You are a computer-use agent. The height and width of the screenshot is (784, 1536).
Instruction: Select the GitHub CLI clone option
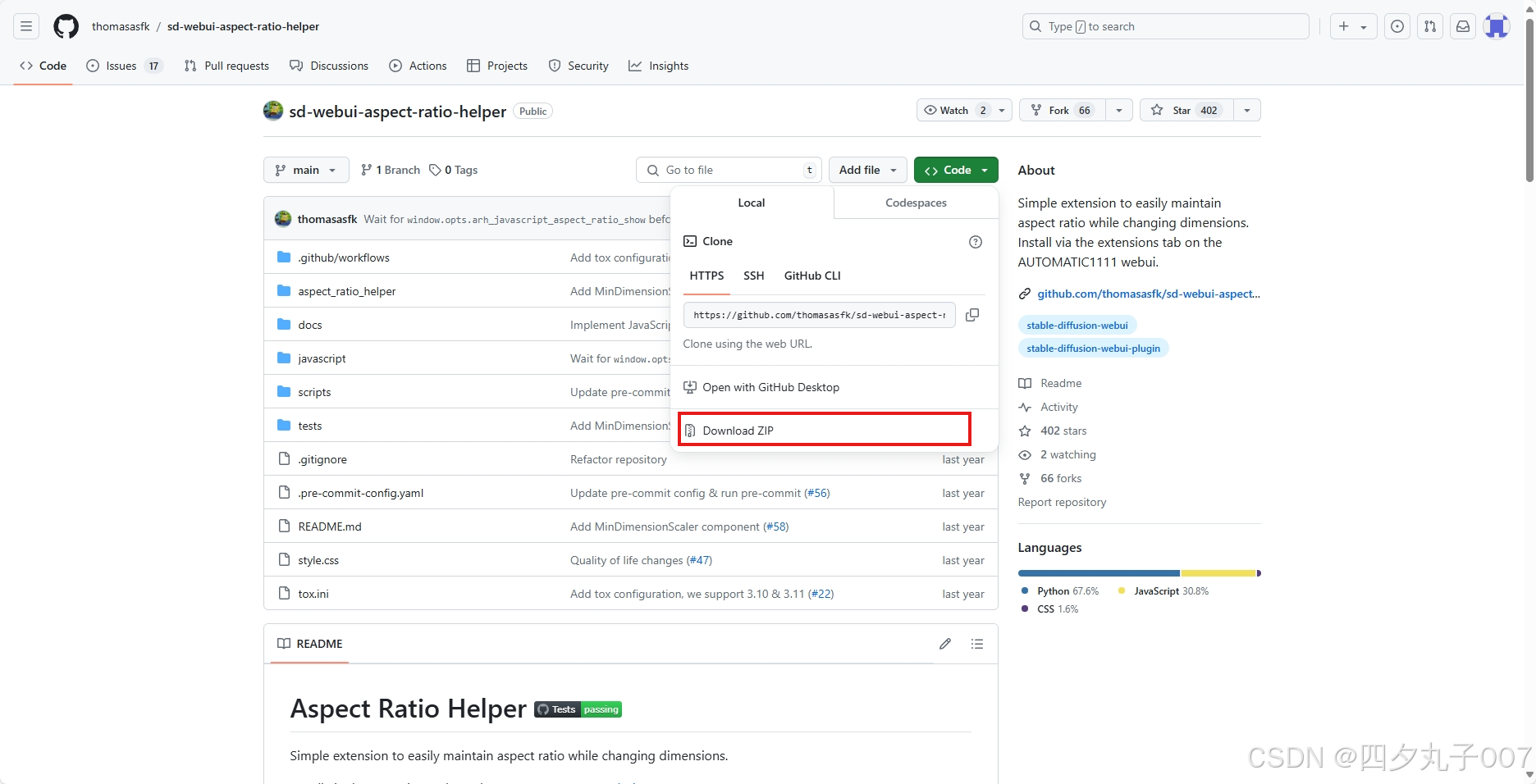812,276
